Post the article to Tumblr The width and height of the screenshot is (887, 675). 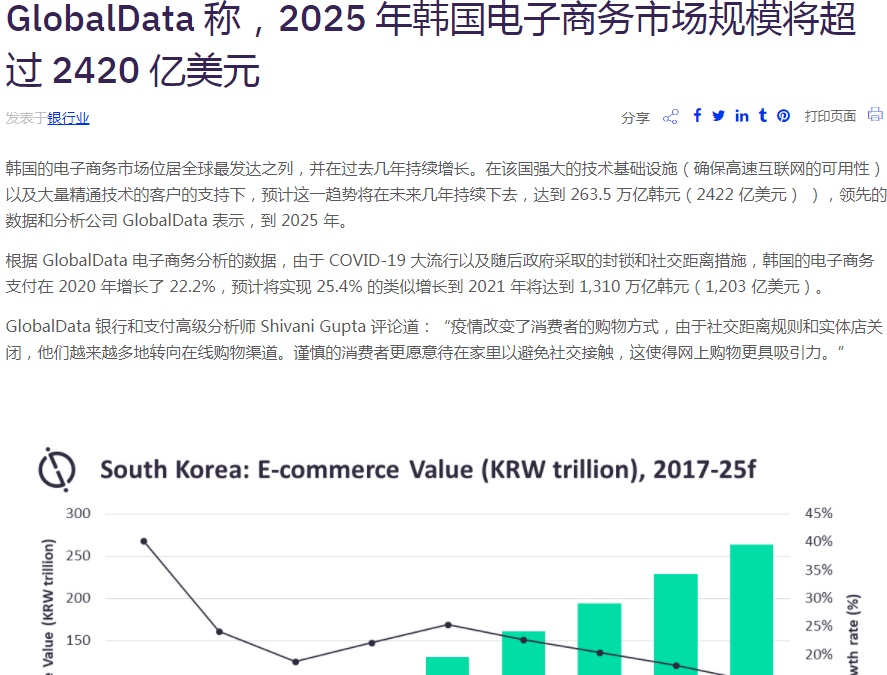coord(762,116)
